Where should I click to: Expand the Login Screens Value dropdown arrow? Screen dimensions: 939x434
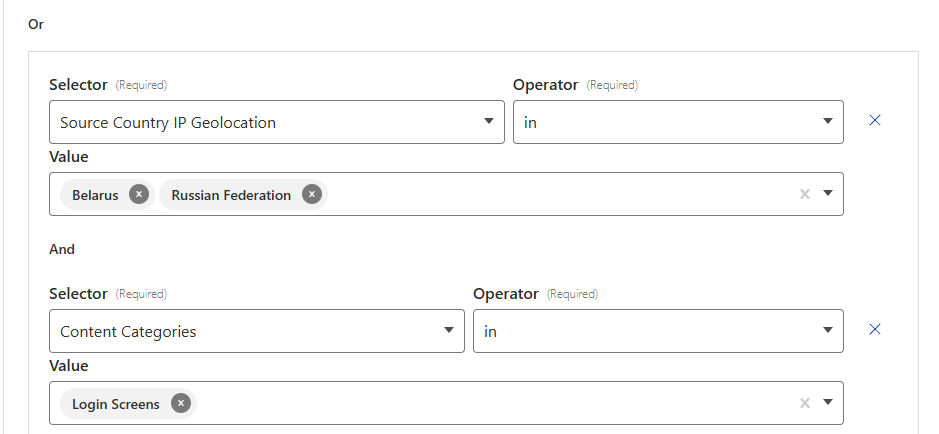click(827, 403)
